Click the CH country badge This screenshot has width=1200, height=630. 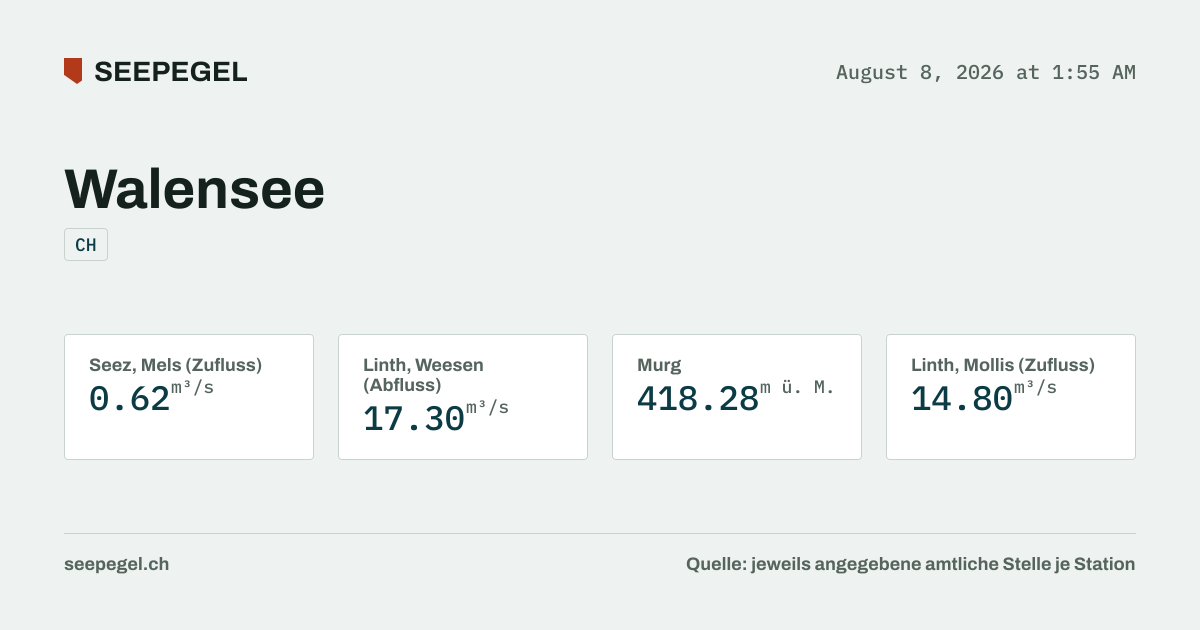click(86, 245)
